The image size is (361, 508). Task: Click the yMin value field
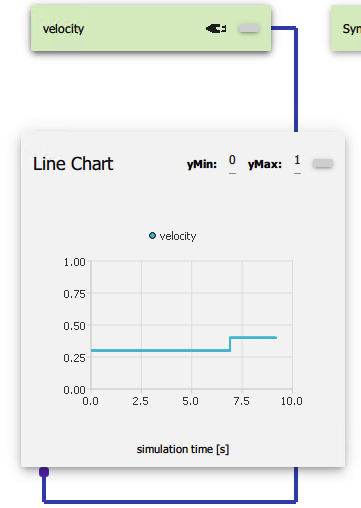tap(232, 163)
